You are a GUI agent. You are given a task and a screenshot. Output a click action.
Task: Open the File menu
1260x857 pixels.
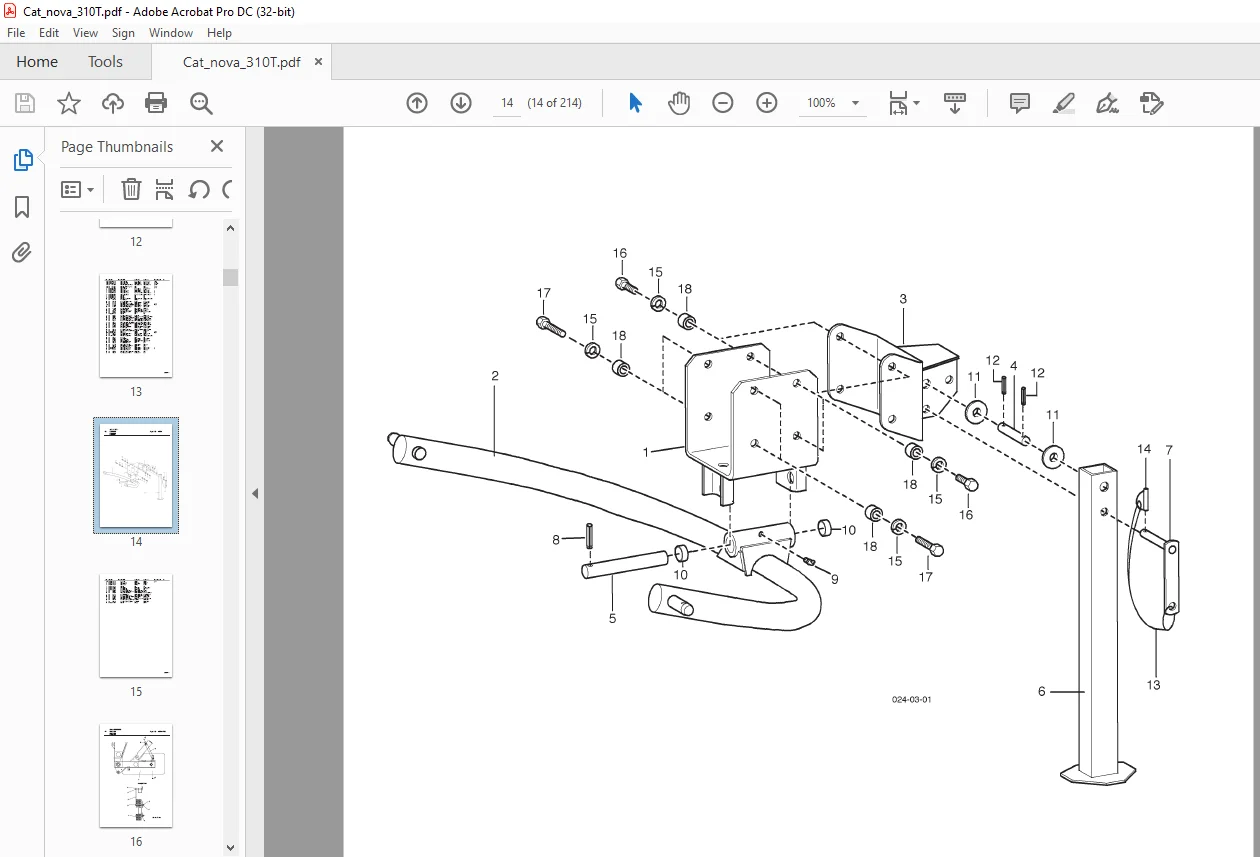click(16, 32)
